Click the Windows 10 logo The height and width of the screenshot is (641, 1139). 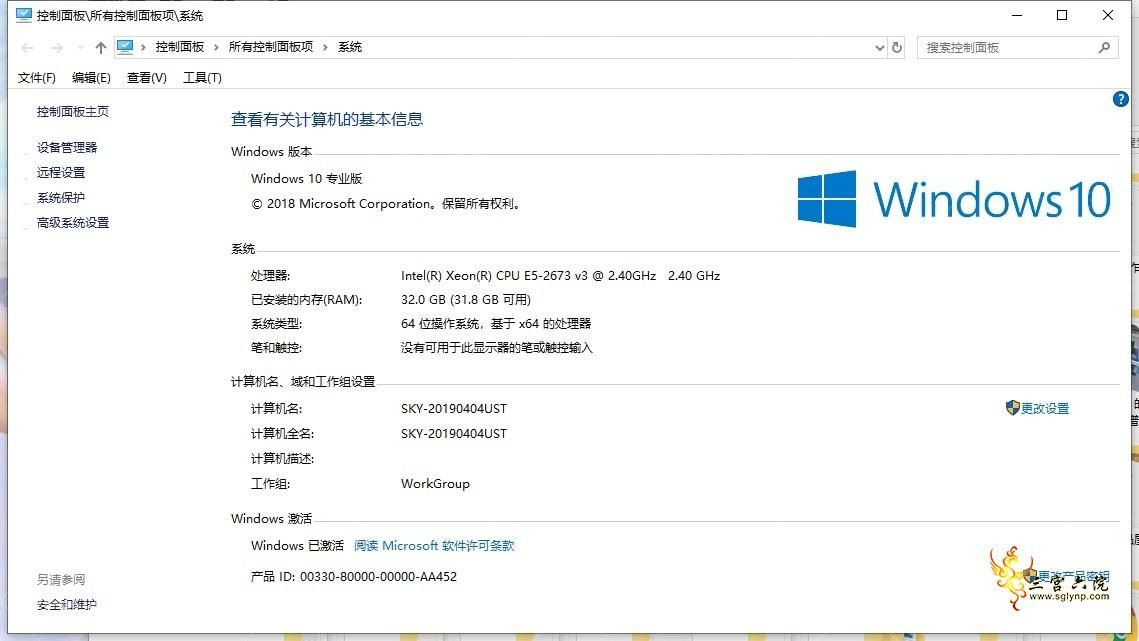pyautogui.click(x=954, y=199)
